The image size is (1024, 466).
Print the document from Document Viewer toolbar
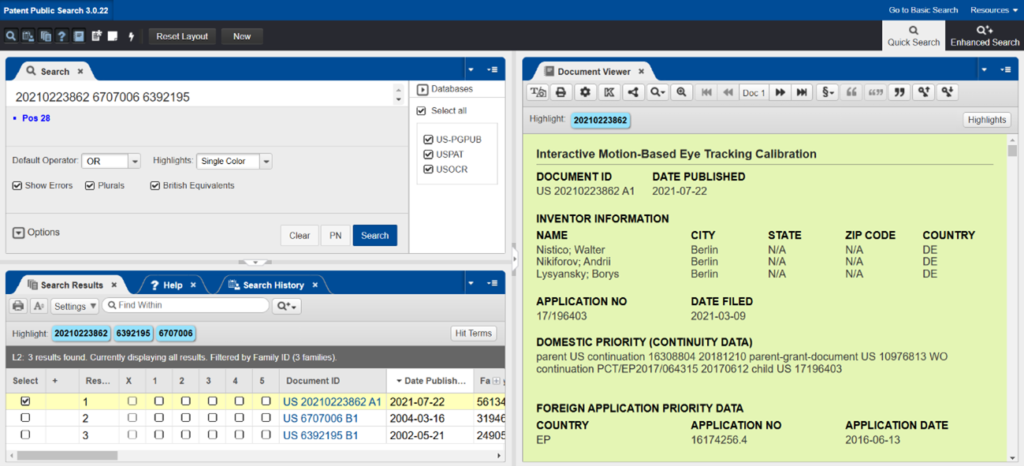[560, 93]
